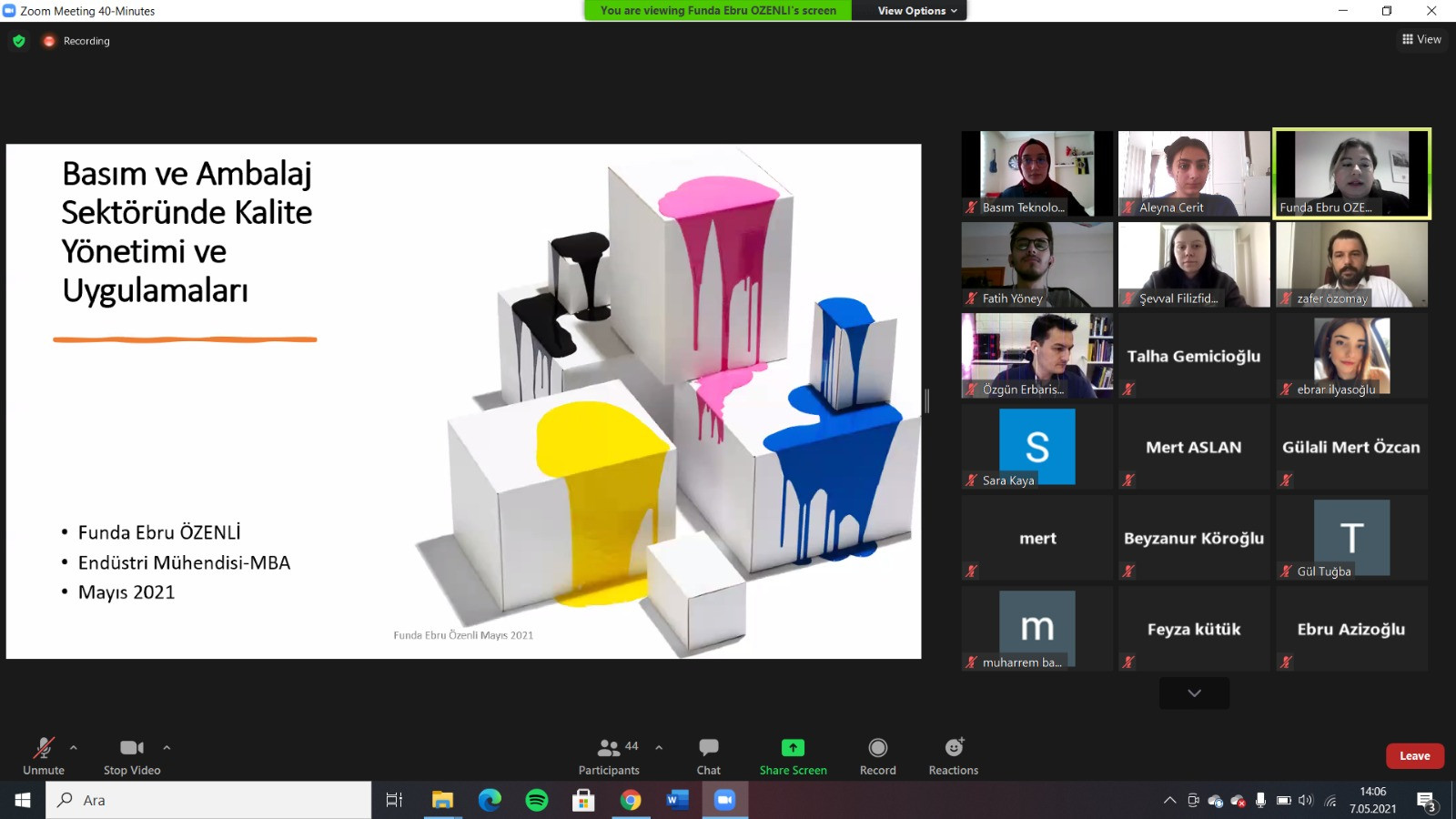Open clock and date 14:06
This screenshot has height=819, width=1456.
coord(1372,800)
